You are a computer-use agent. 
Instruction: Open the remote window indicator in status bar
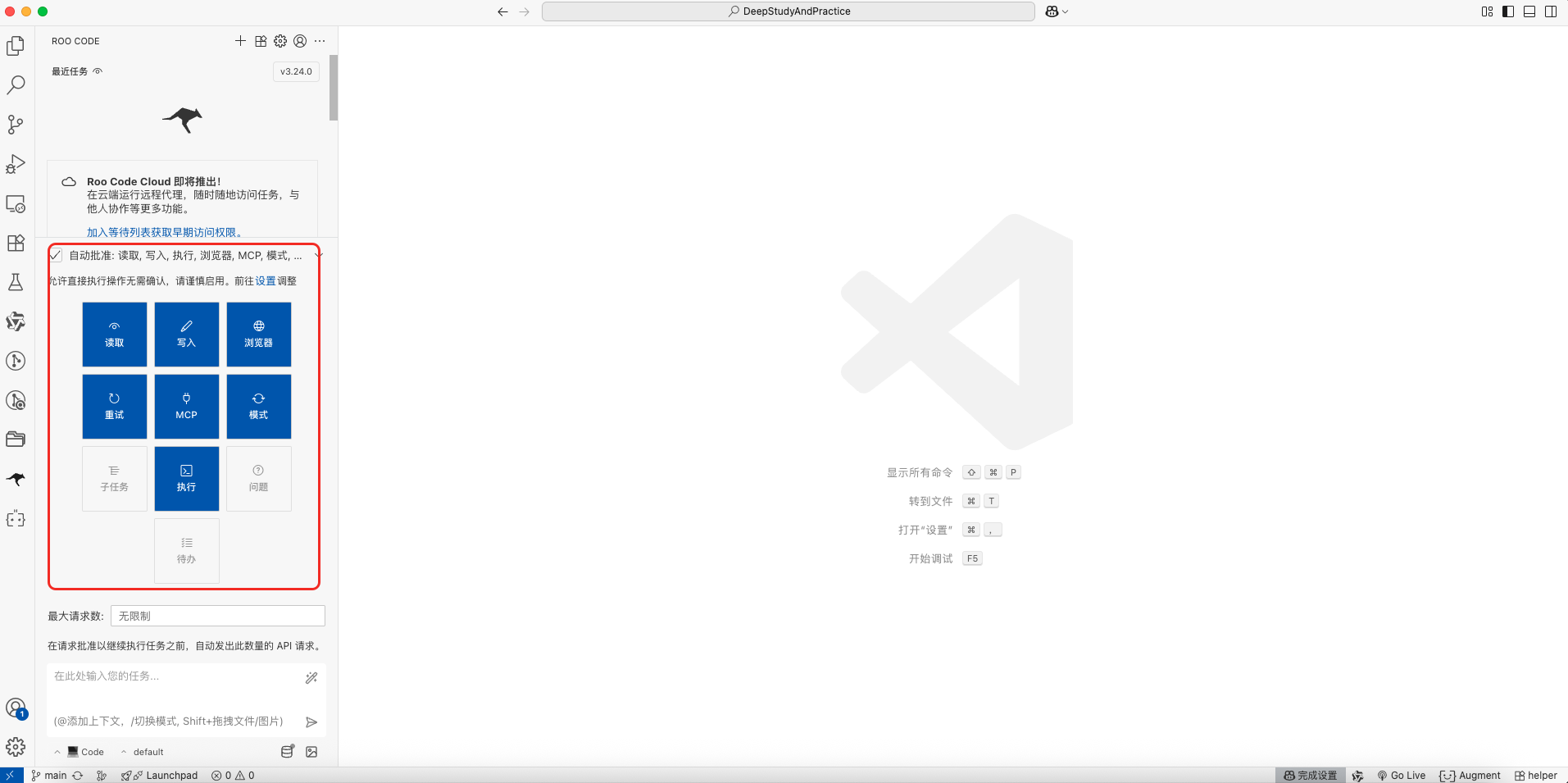coord(10,776)
